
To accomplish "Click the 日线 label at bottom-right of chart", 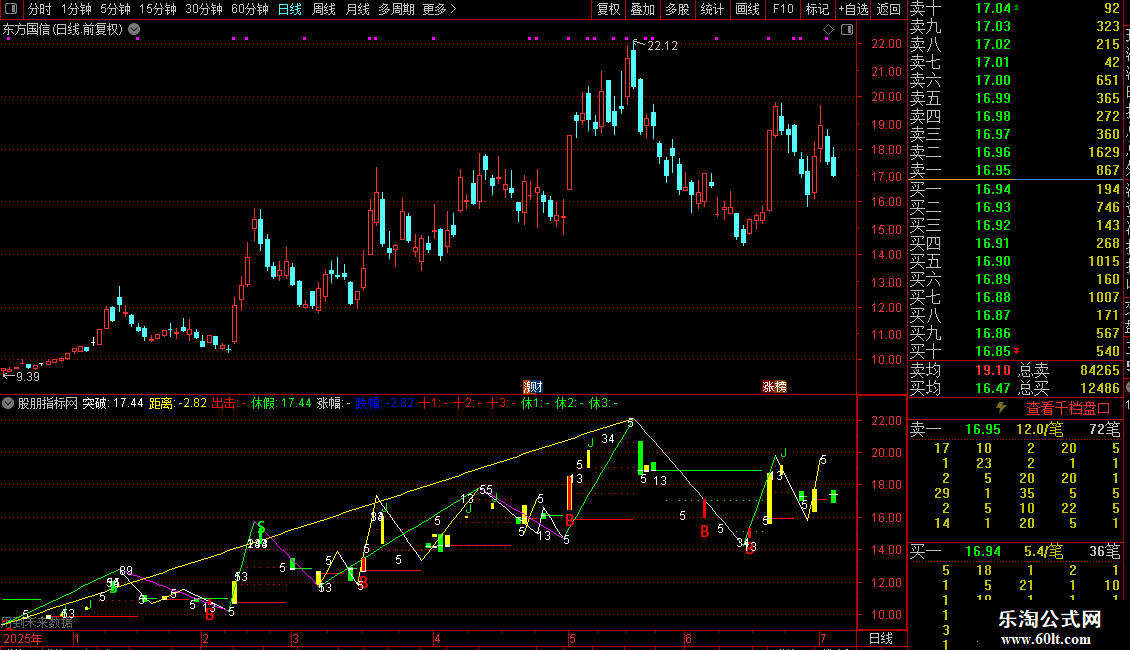I will (881, 638).
